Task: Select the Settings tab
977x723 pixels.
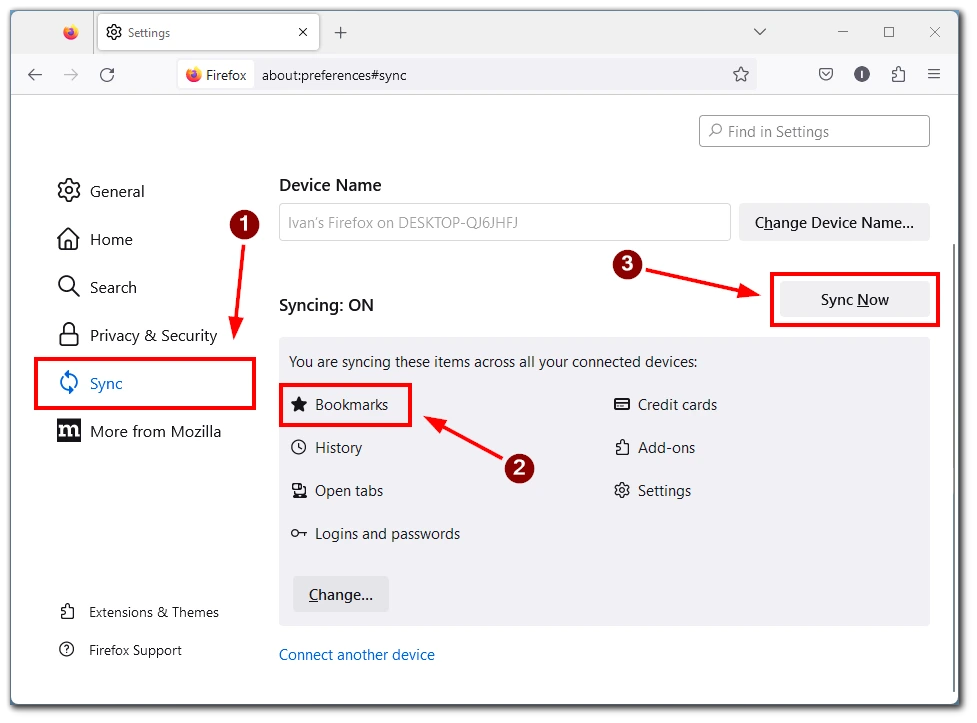Action: [208, 32]
